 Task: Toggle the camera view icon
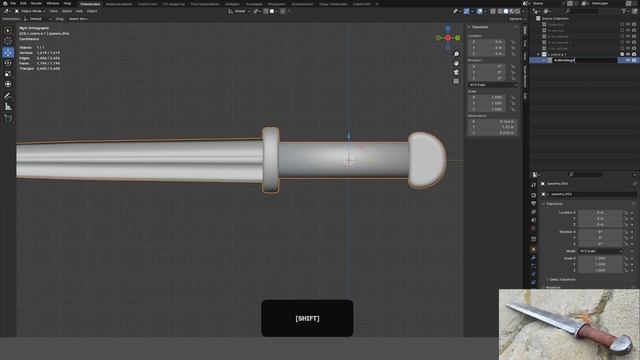(x=456, y=72)
